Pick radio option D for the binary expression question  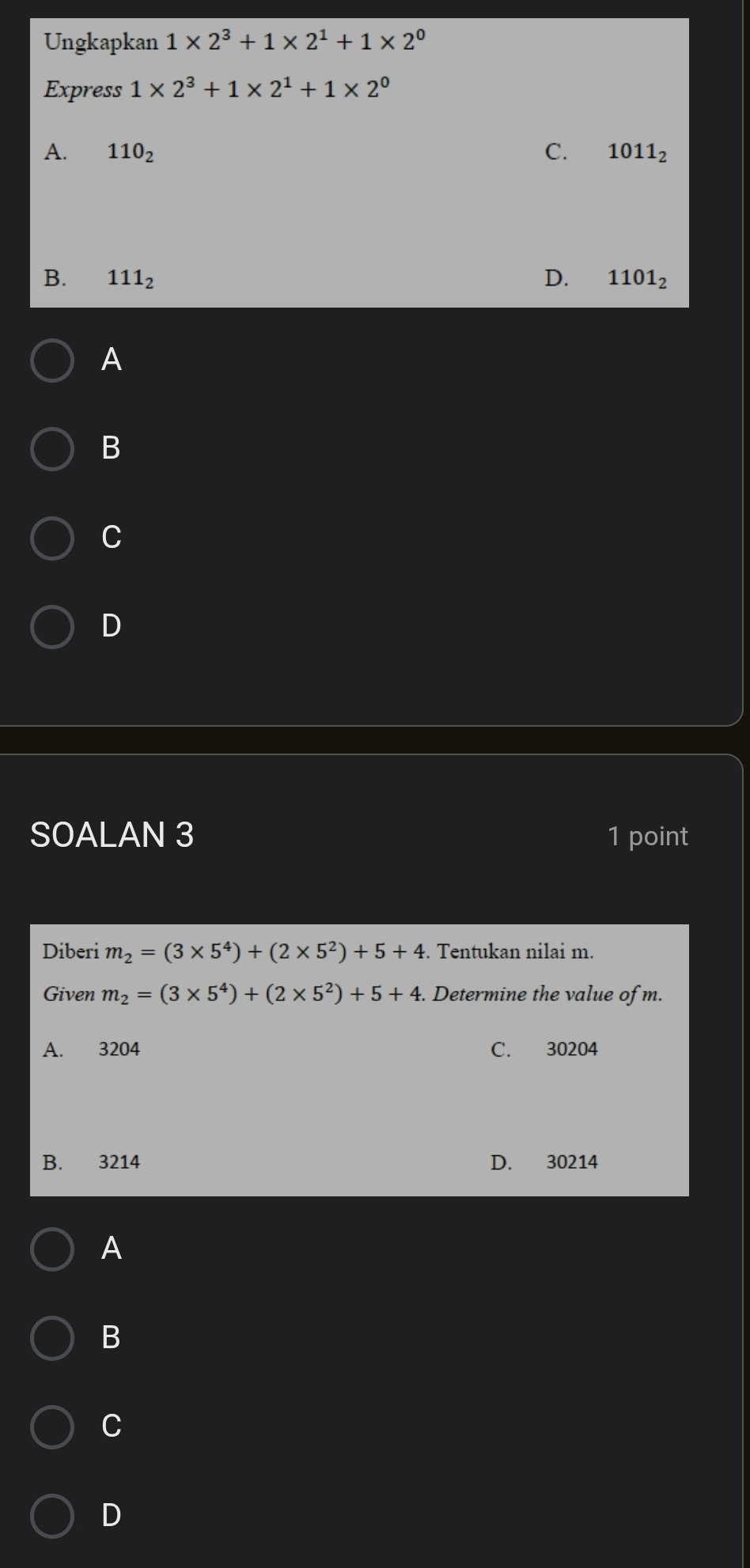(x=52, y=627)
